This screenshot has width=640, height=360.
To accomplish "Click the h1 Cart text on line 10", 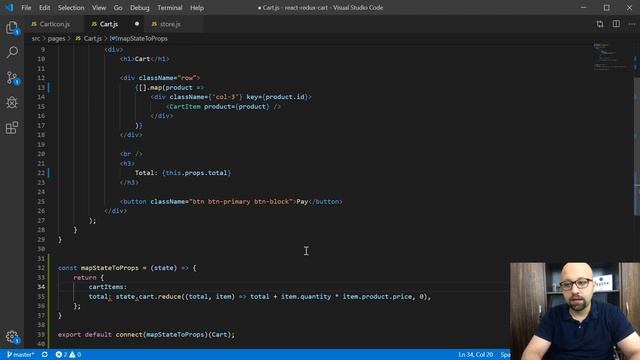I will [142, 59].
